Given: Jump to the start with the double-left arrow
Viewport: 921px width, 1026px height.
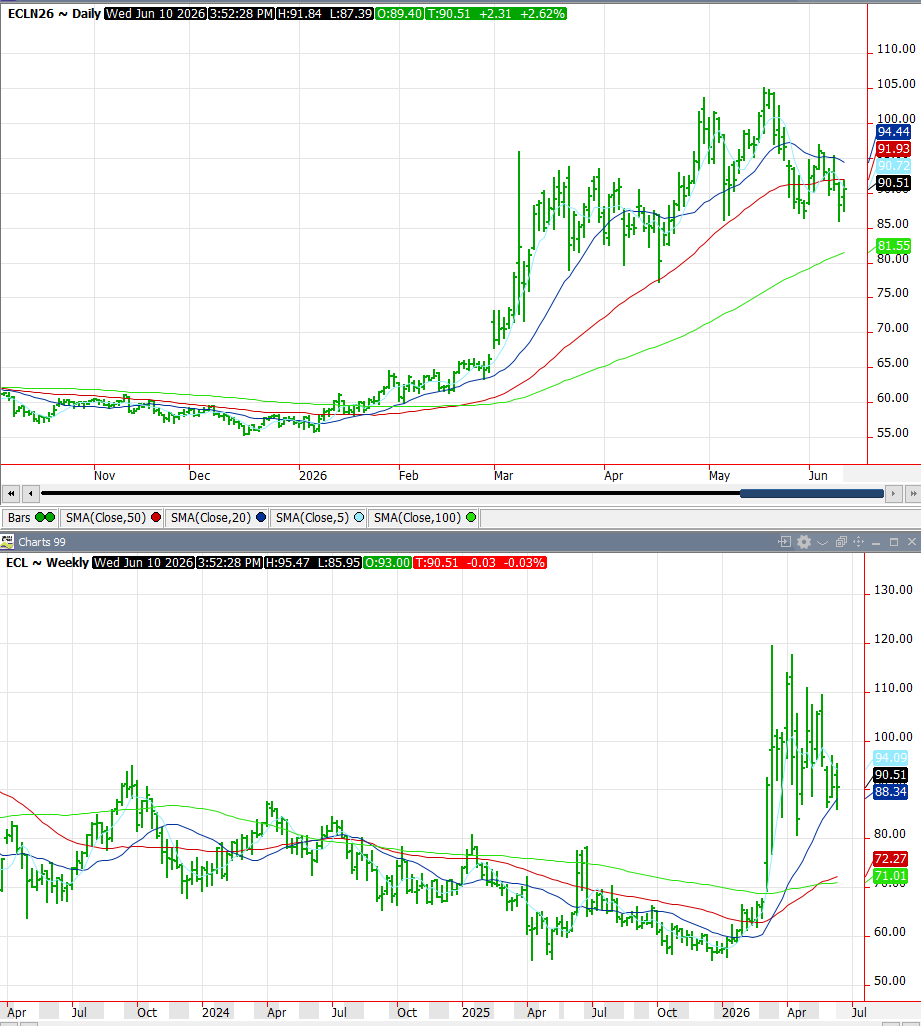Looking at the screenshot, I should pos(10,493).
